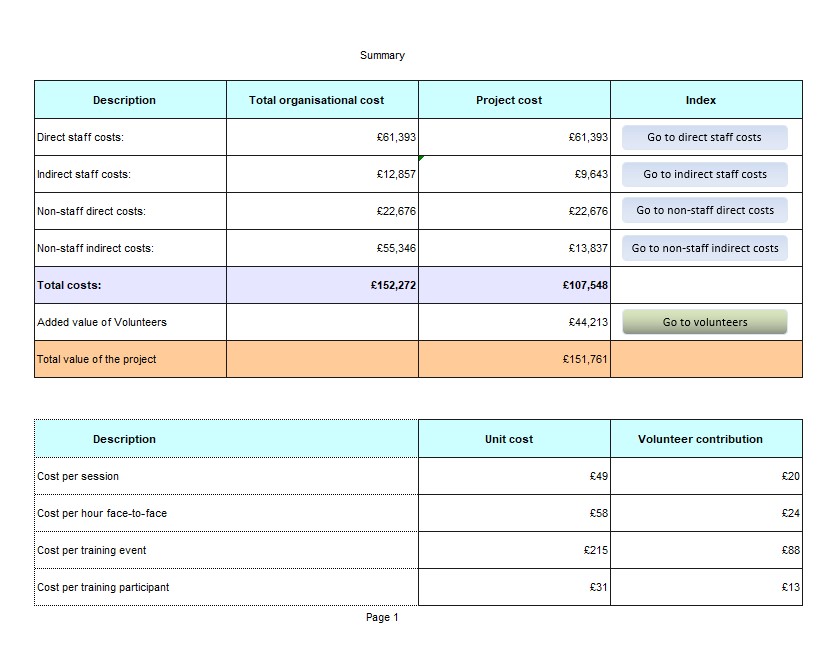Click the Index column header

coord(706,100)
